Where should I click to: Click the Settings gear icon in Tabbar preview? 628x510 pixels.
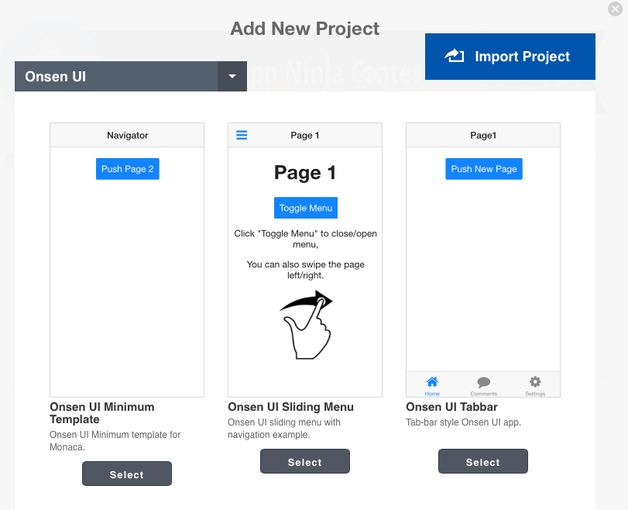coord(535,381)
